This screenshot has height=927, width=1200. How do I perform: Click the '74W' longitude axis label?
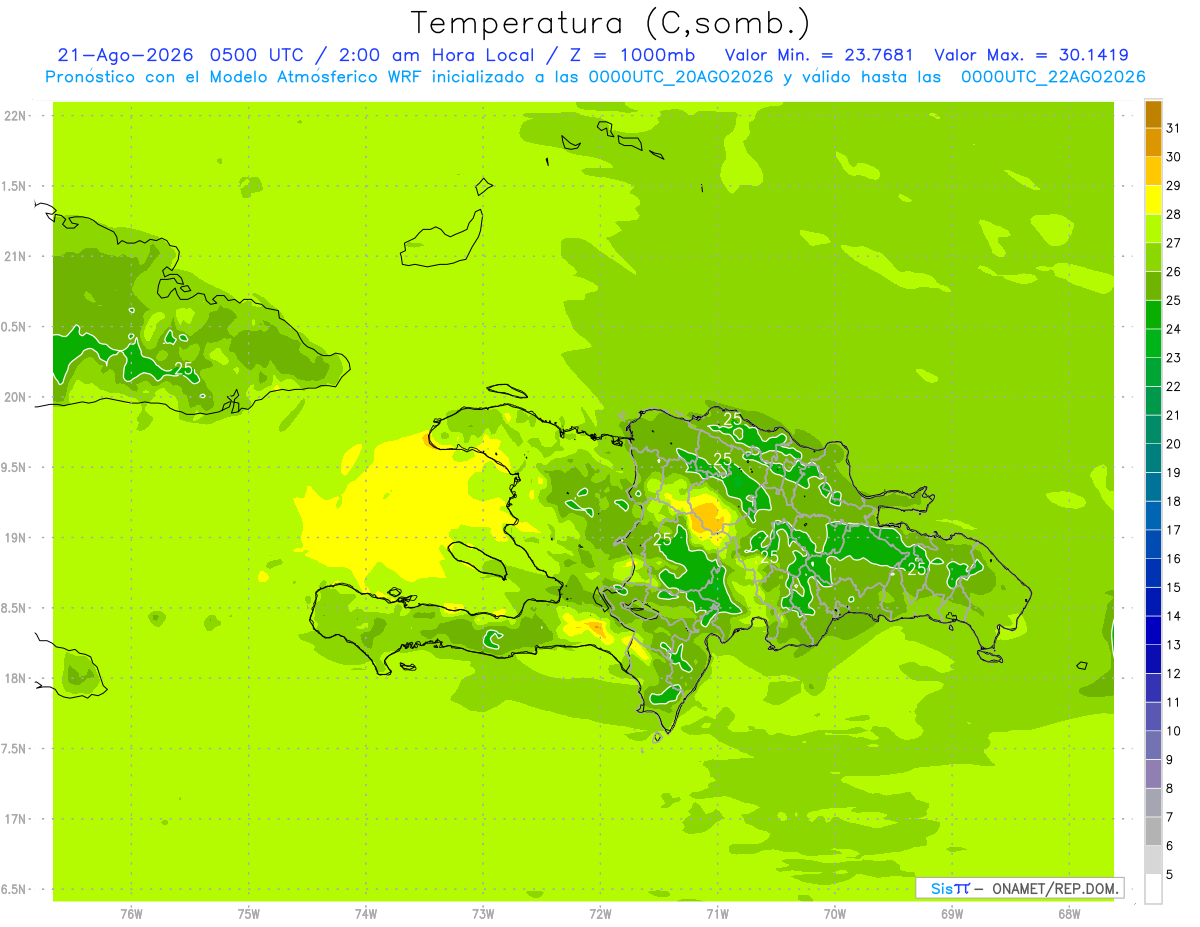tap(366, 913)
